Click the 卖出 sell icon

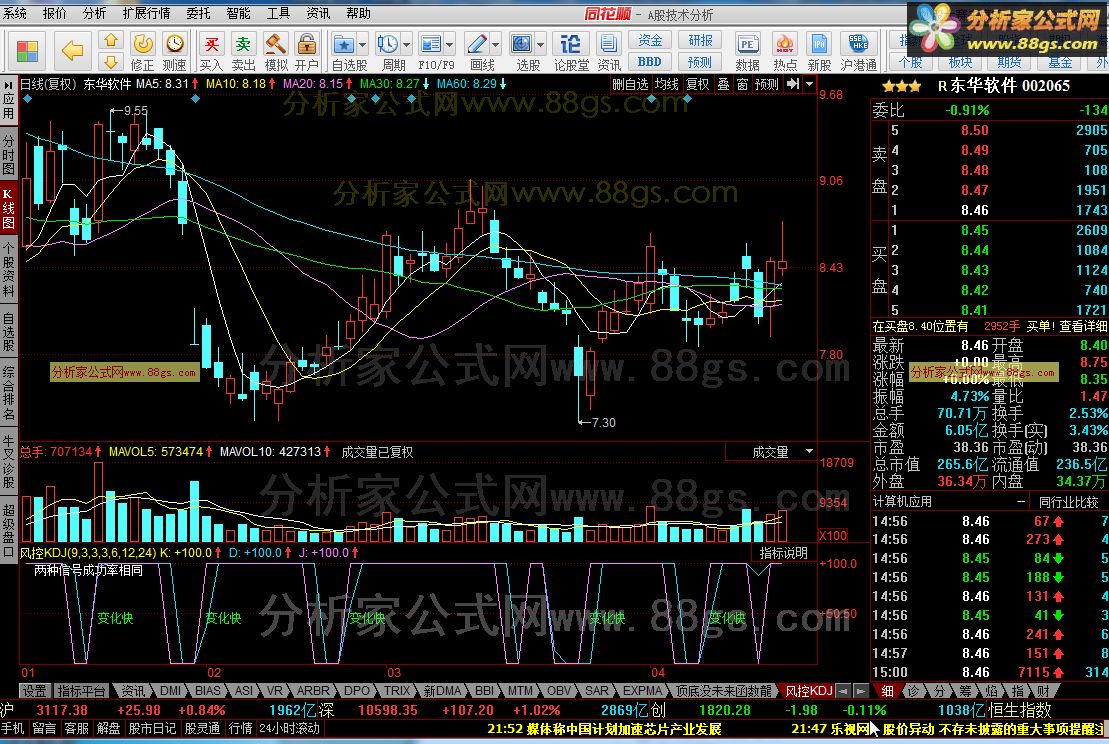[243, 52]
